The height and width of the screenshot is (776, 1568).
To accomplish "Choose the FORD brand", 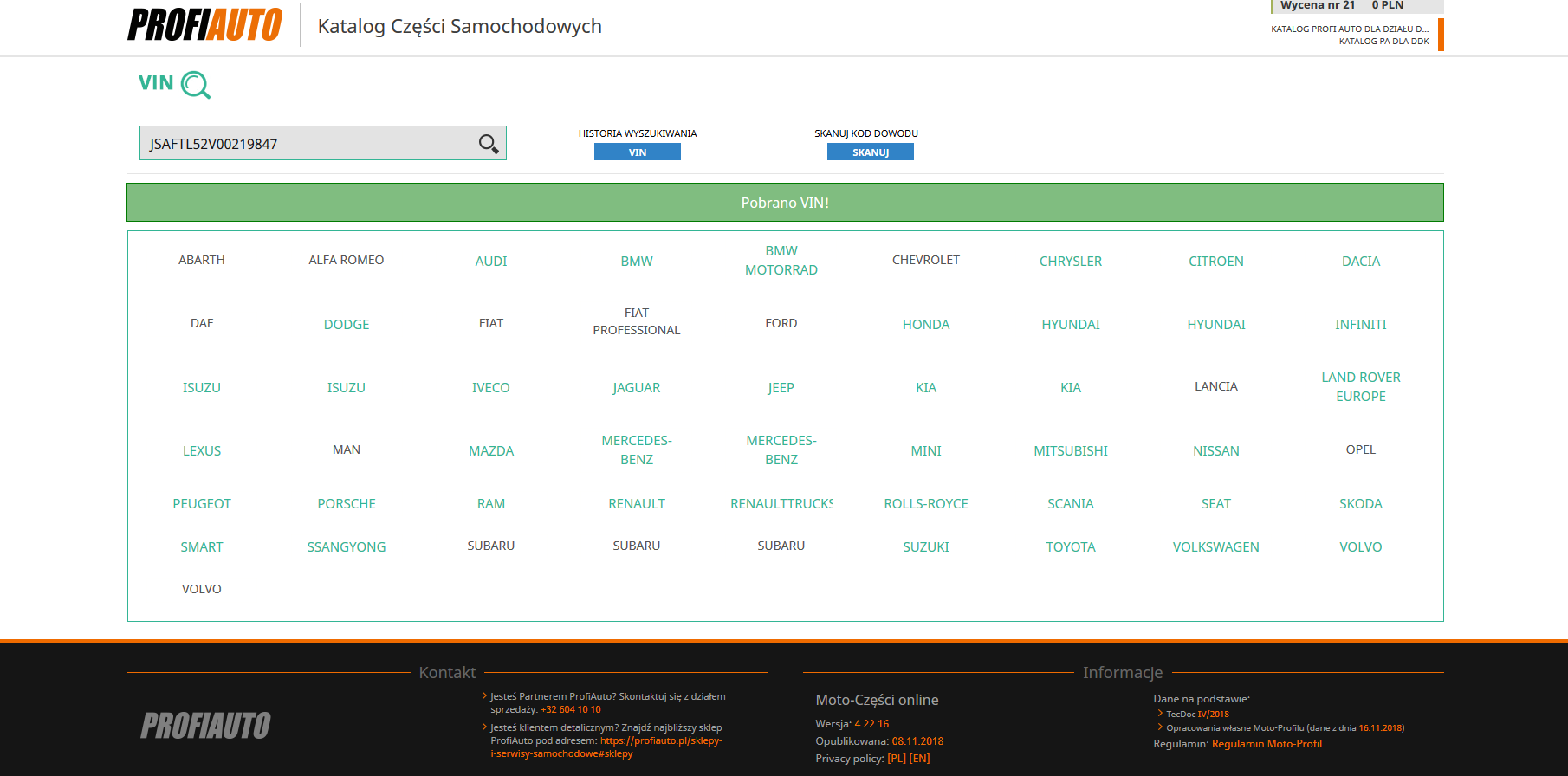I will point(781,323).
